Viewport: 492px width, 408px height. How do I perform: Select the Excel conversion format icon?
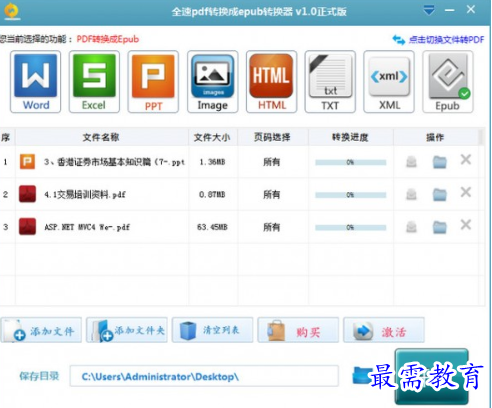94,82
